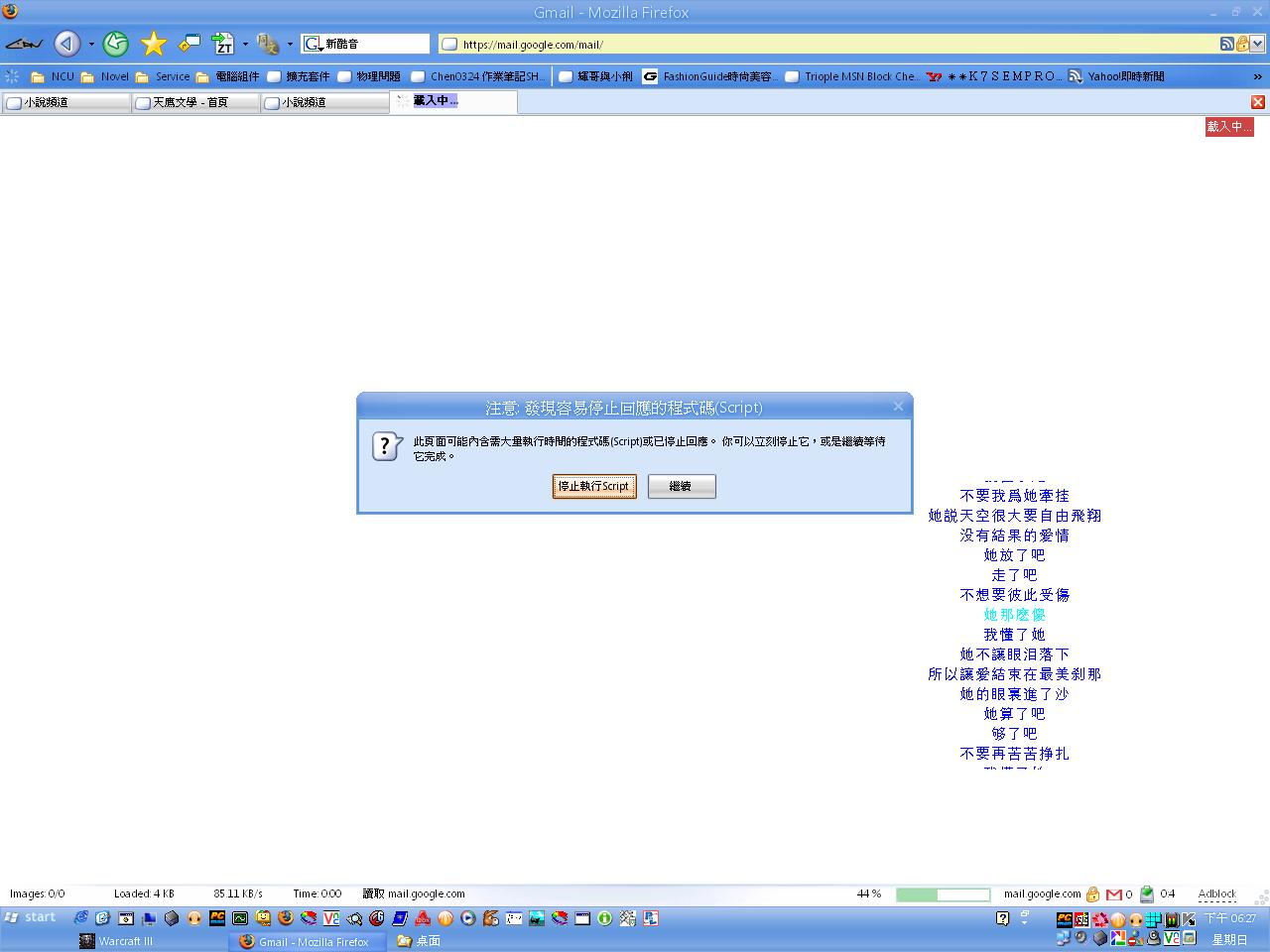Screen dimensions: 1270x952
Task: Click the lyric line 她的眼裏進了沙
Action: (x=1014, y=694)
